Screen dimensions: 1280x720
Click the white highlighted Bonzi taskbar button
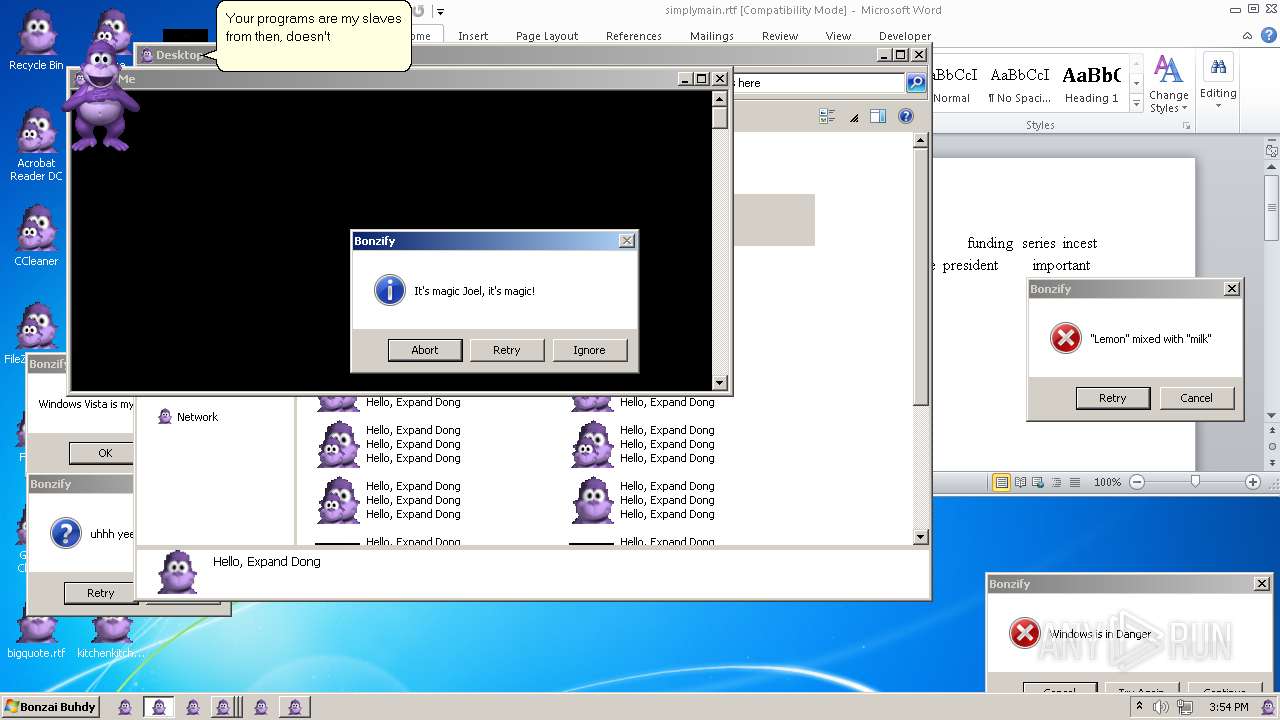(159, 707)
